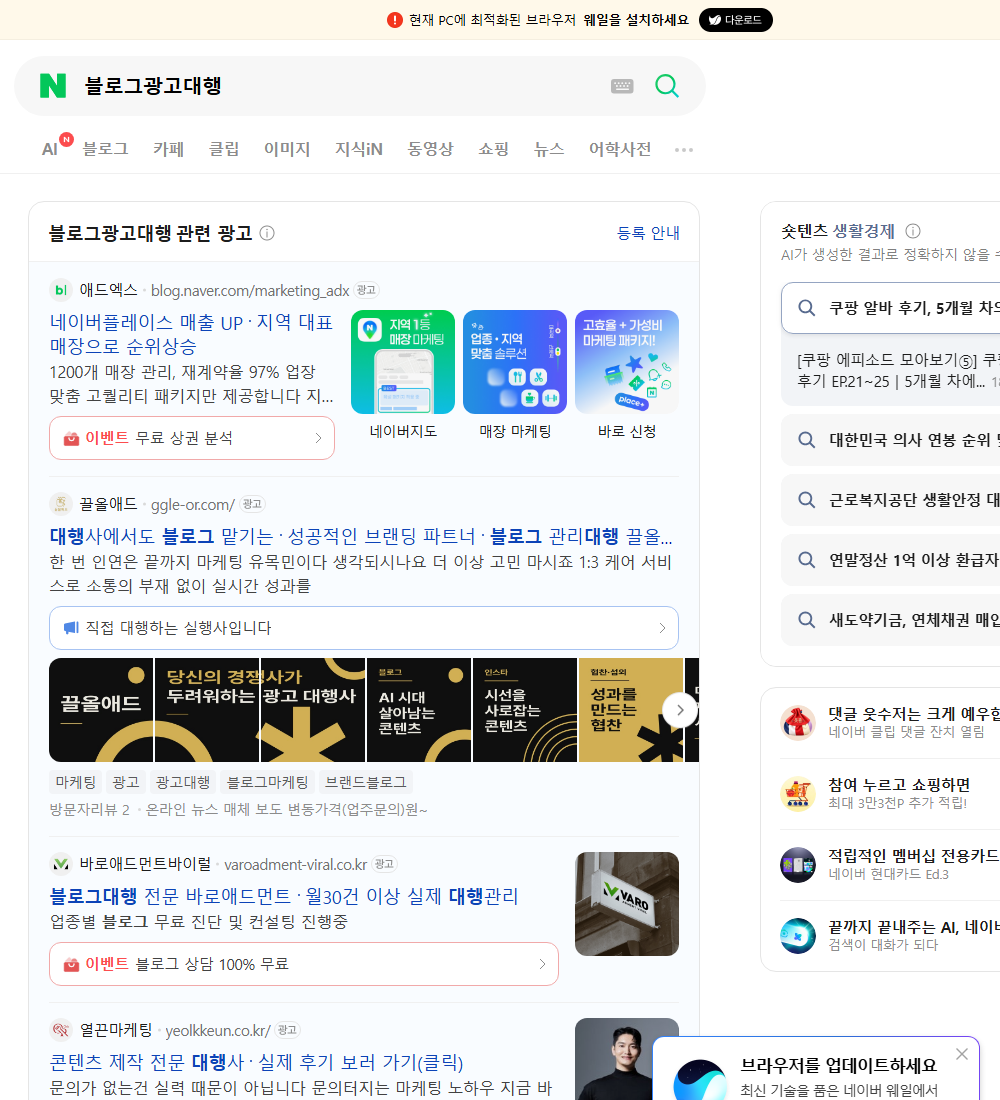Switch to the 지식iN tab
The image size is (1000, 1100).
coord(359,149)
